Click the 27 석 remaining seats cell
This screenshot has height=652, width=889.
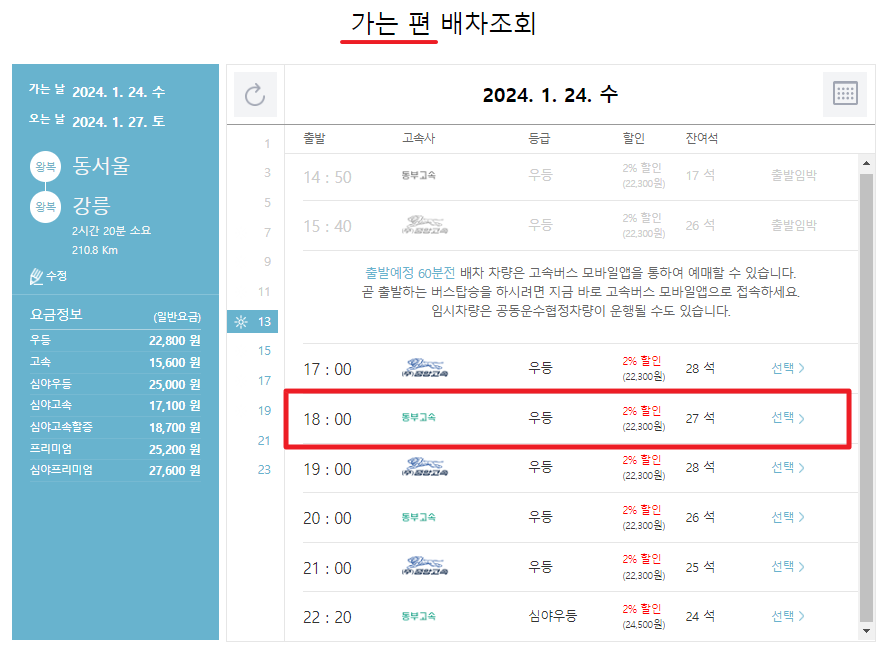700,418
